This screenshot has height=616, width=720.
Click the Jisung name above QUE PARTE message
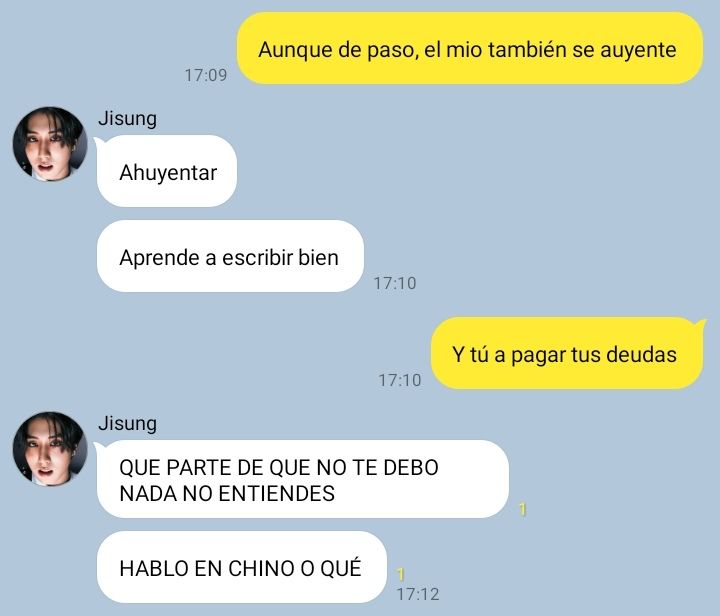coord(128,423)
